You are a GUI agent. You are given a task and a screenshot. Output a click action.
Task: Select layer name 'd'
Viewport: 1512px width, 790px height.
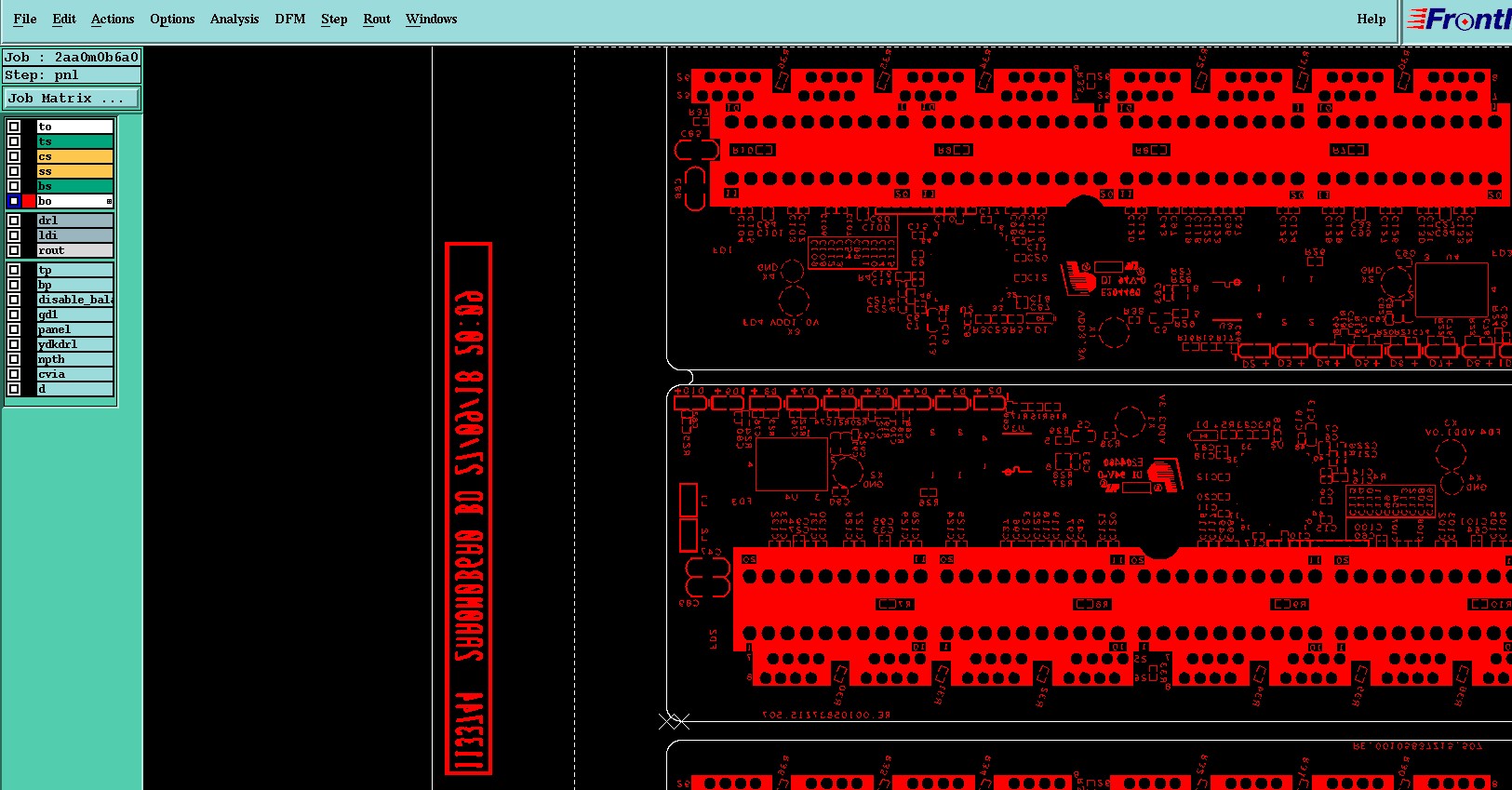(x=74, y=389)
